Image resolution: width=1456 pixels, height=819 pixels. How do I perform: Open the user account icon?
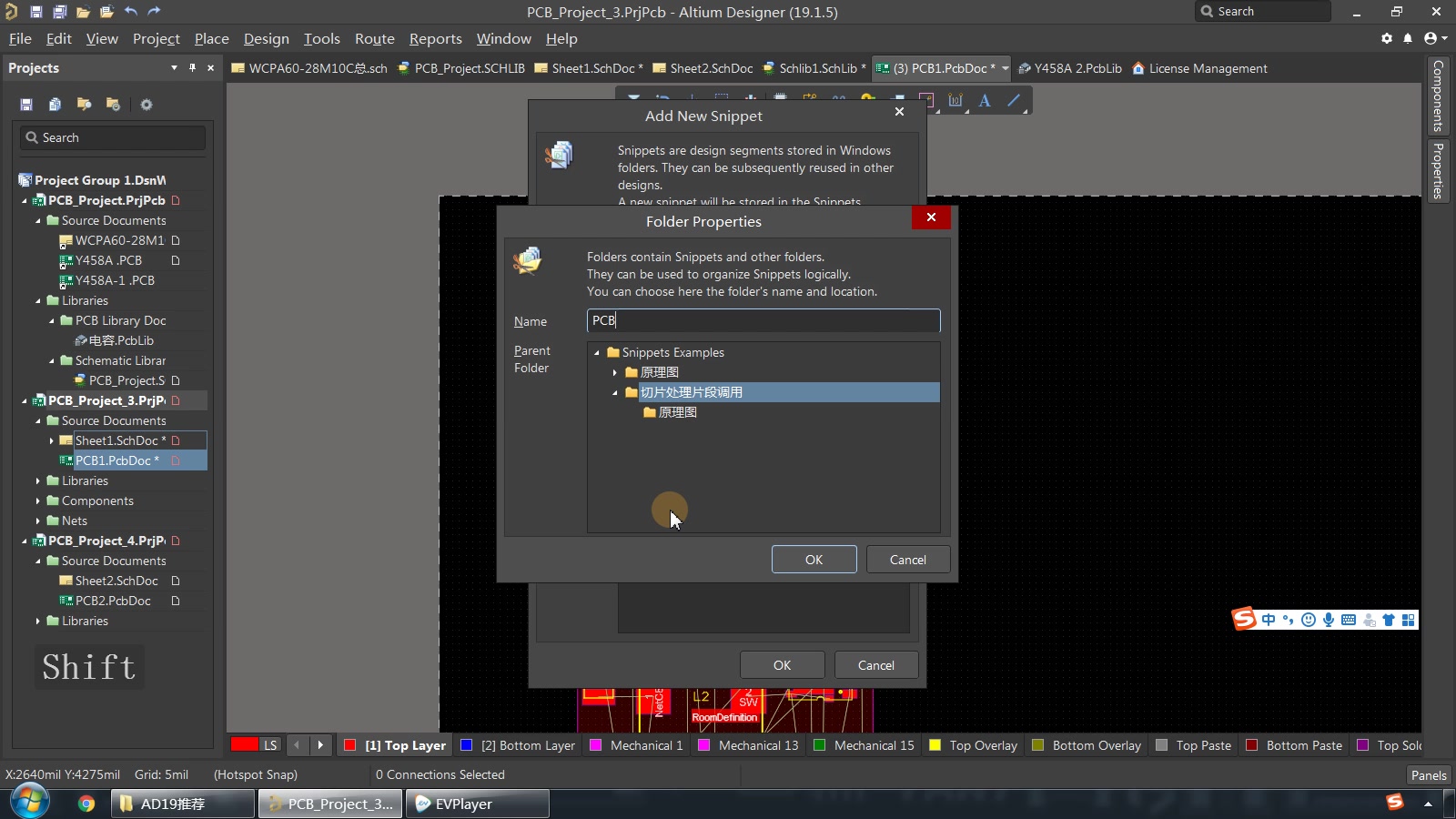1432,38
